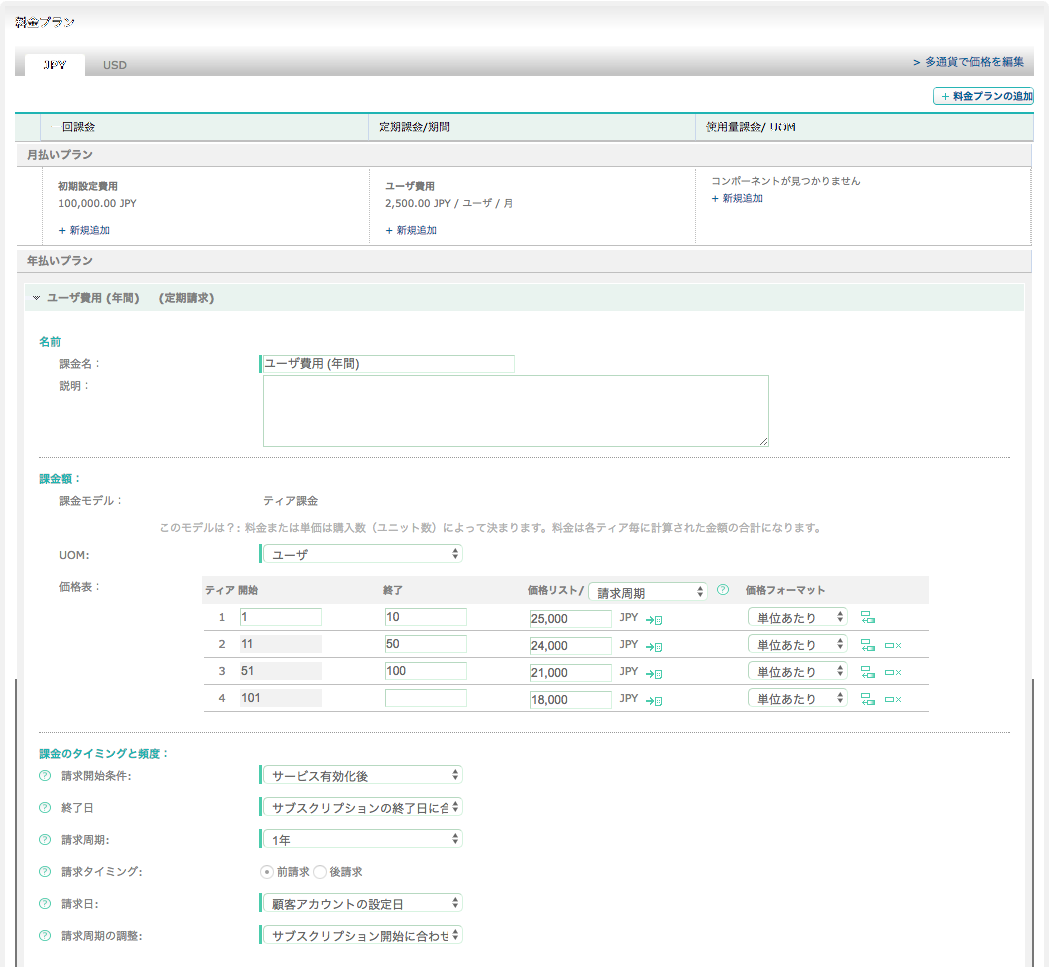This screenshot has height=967, width=1055.
Task: Collapse the ユーザ費用 (年間) section
Action: 37,298
